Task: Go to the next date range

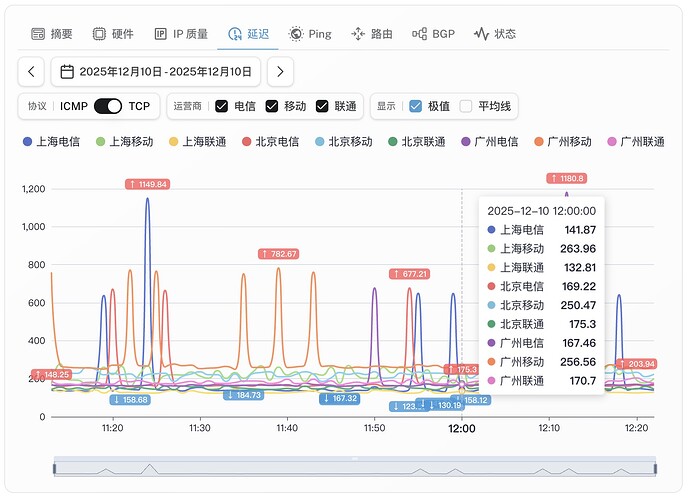Action: pyautogui.click(x=280, y=72)
